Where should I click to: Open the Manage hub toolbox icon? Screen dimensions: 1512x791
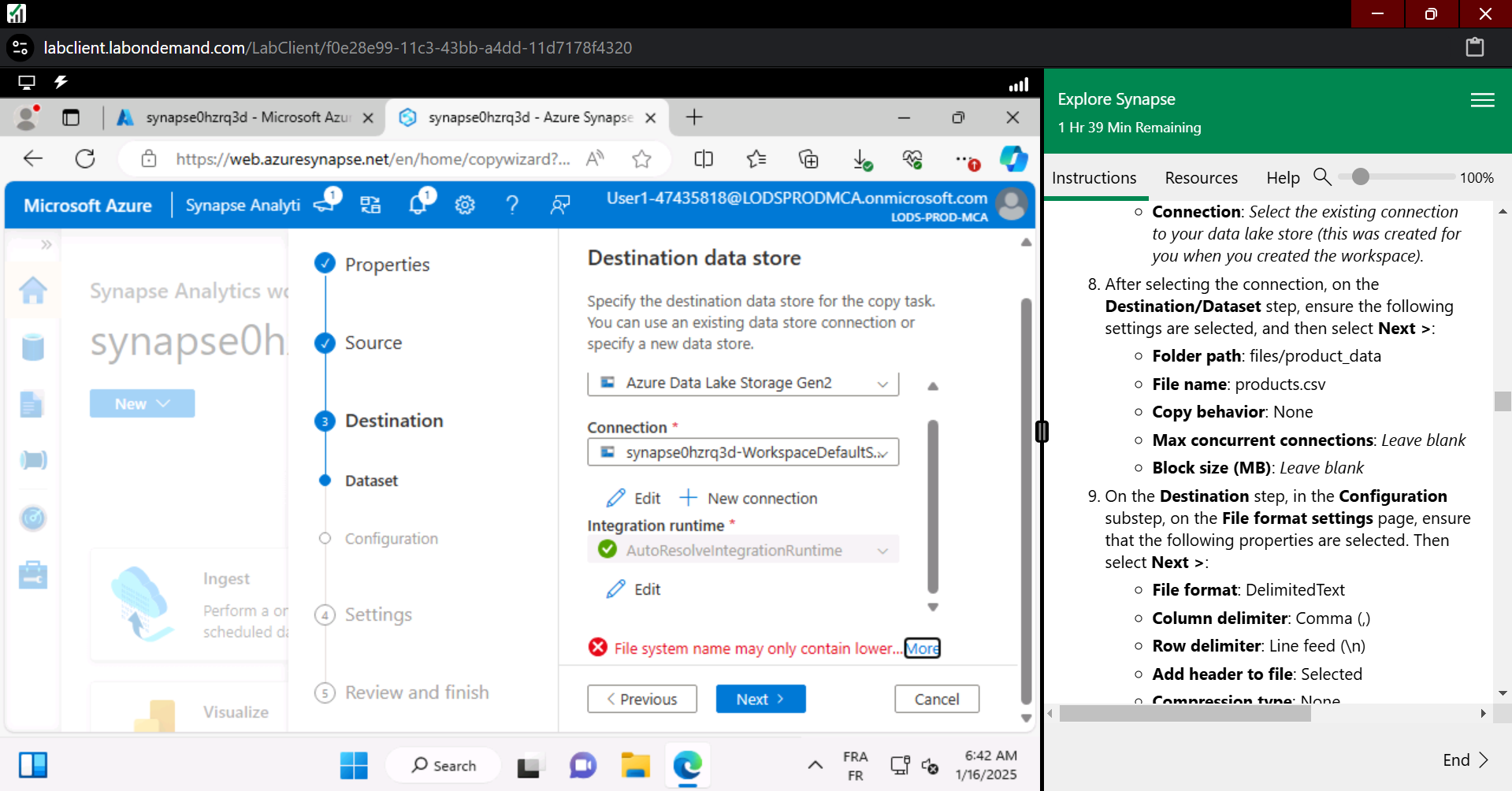point(33,575)
